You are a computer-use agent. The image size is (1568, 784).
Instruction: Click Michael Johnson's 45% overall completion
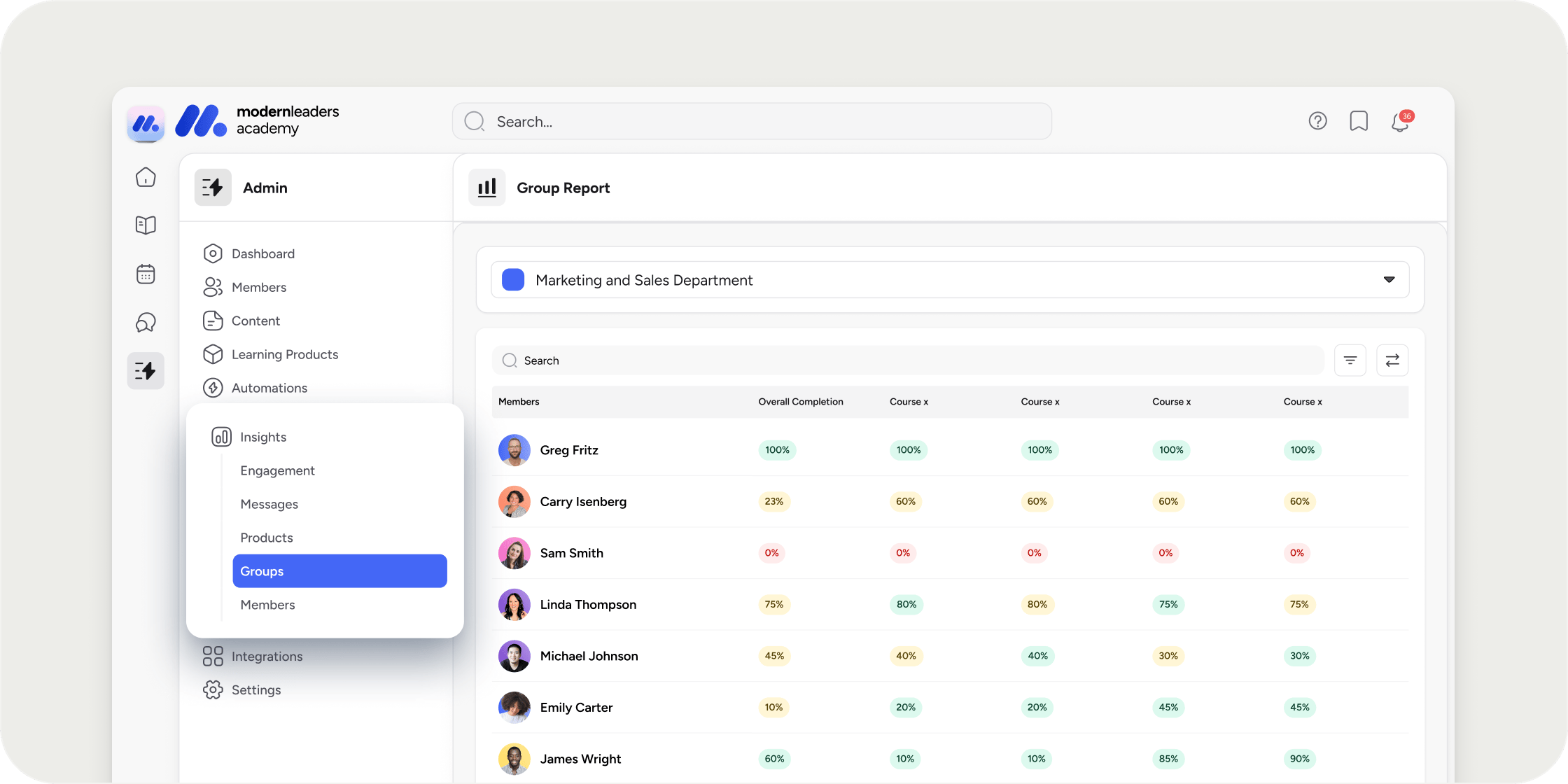774,656
